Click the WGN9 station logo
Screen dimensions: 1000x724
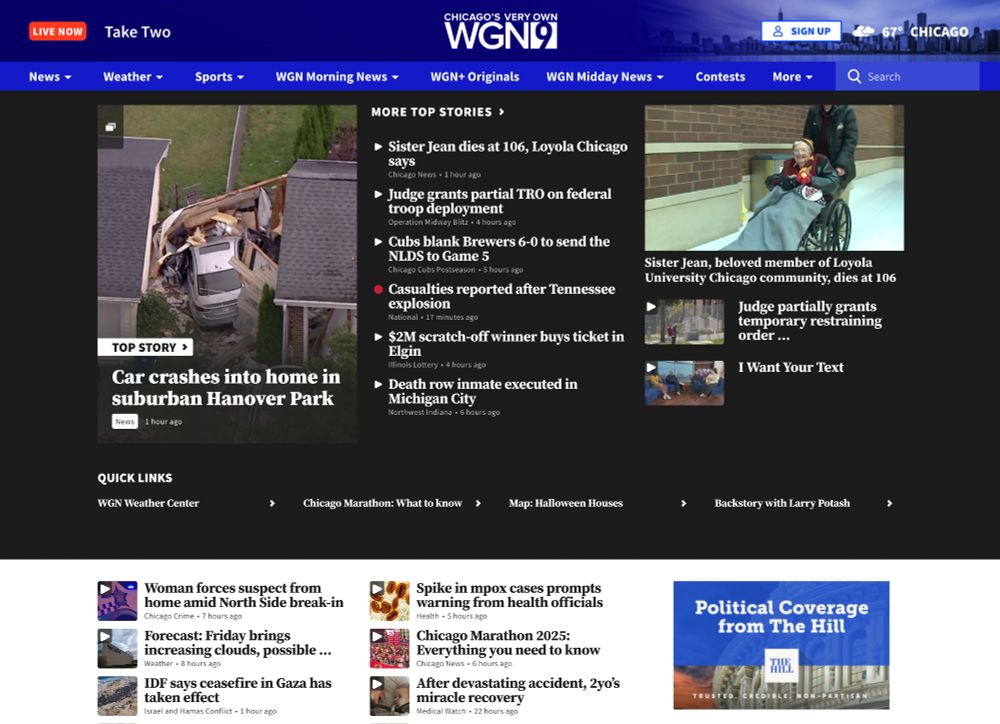click(x=500, y=31)
